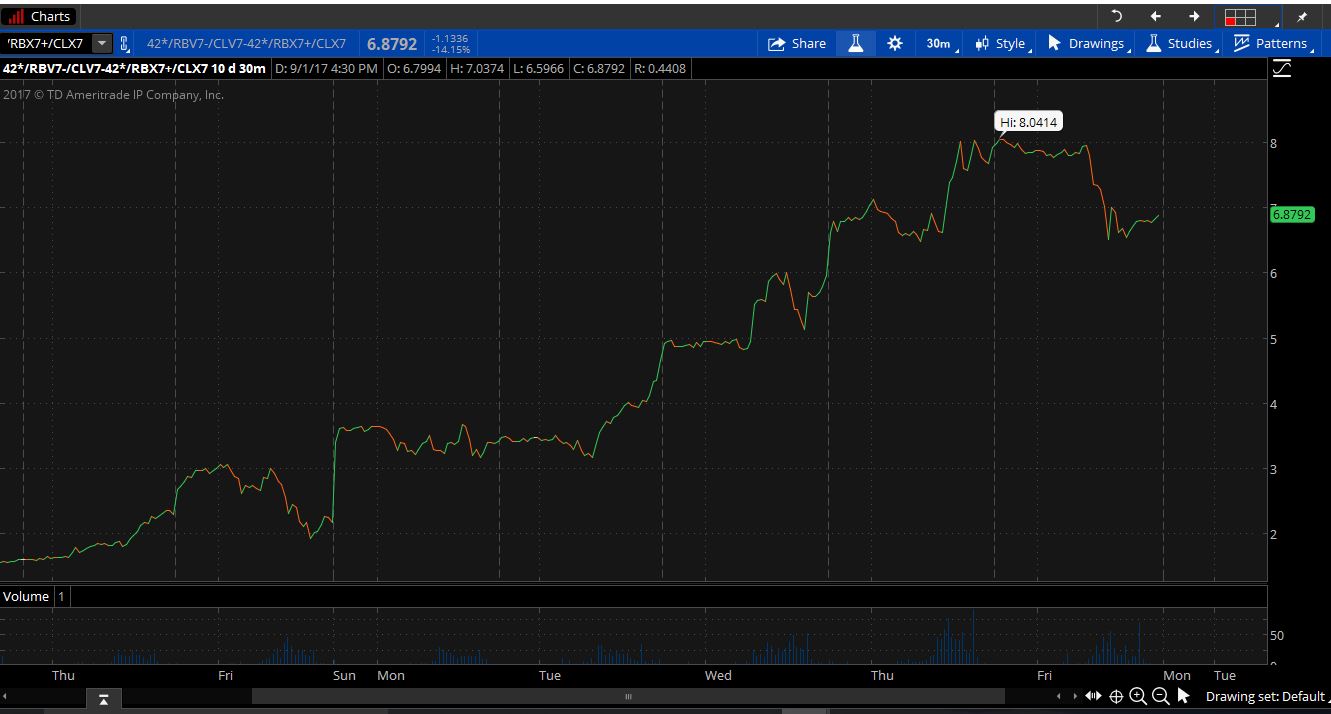Click the last price value 6.8792 in header
This screenshot has width=1331, height=714.
(392, 44)
